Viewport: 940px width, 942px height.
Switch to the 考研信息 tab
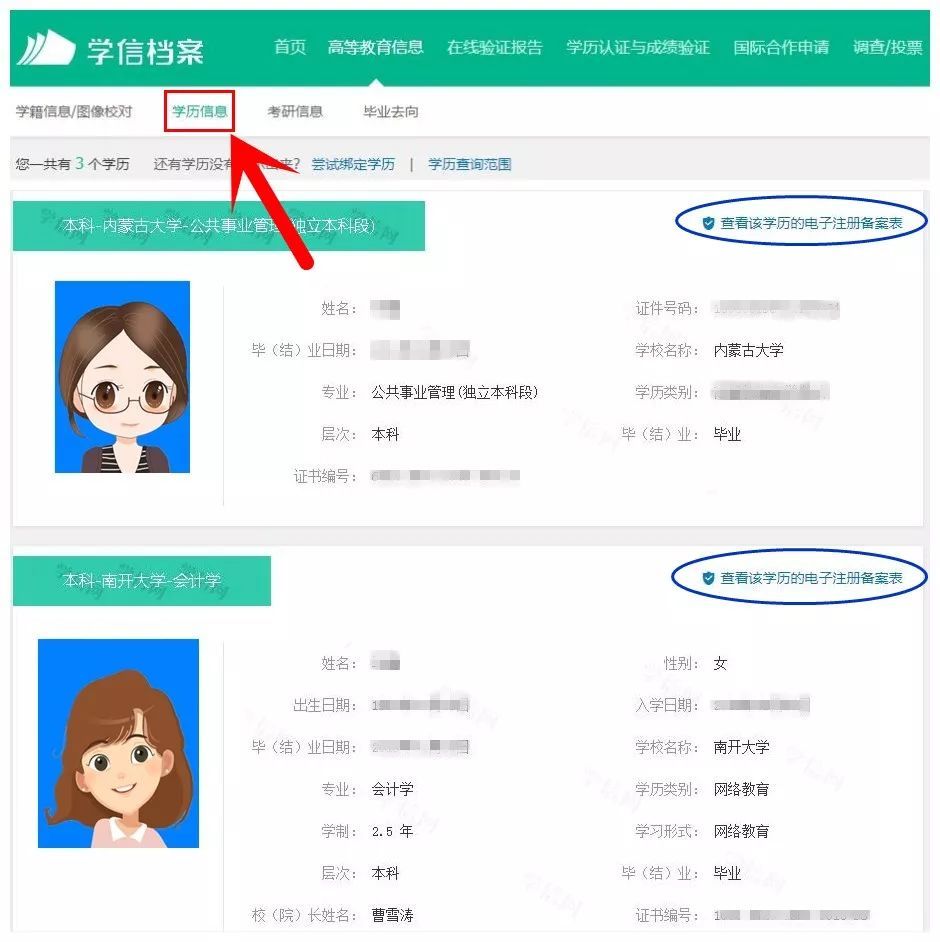coord(294,112)
